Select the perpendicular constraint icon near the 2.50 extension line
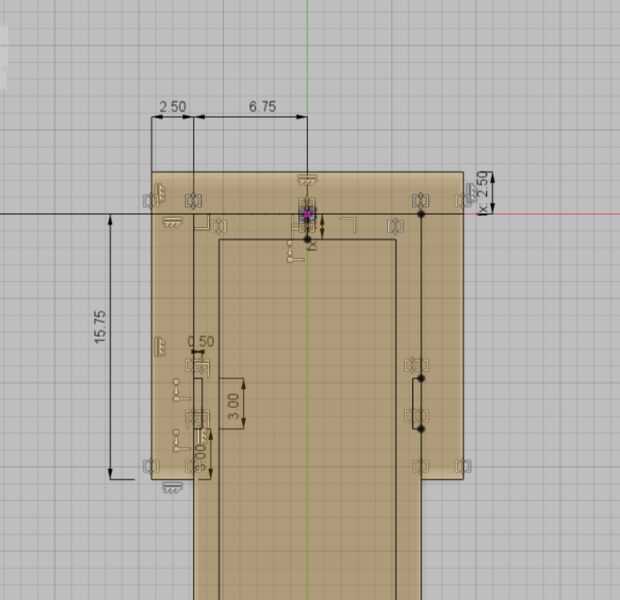 pyautogui.click(x=202, y=222)
